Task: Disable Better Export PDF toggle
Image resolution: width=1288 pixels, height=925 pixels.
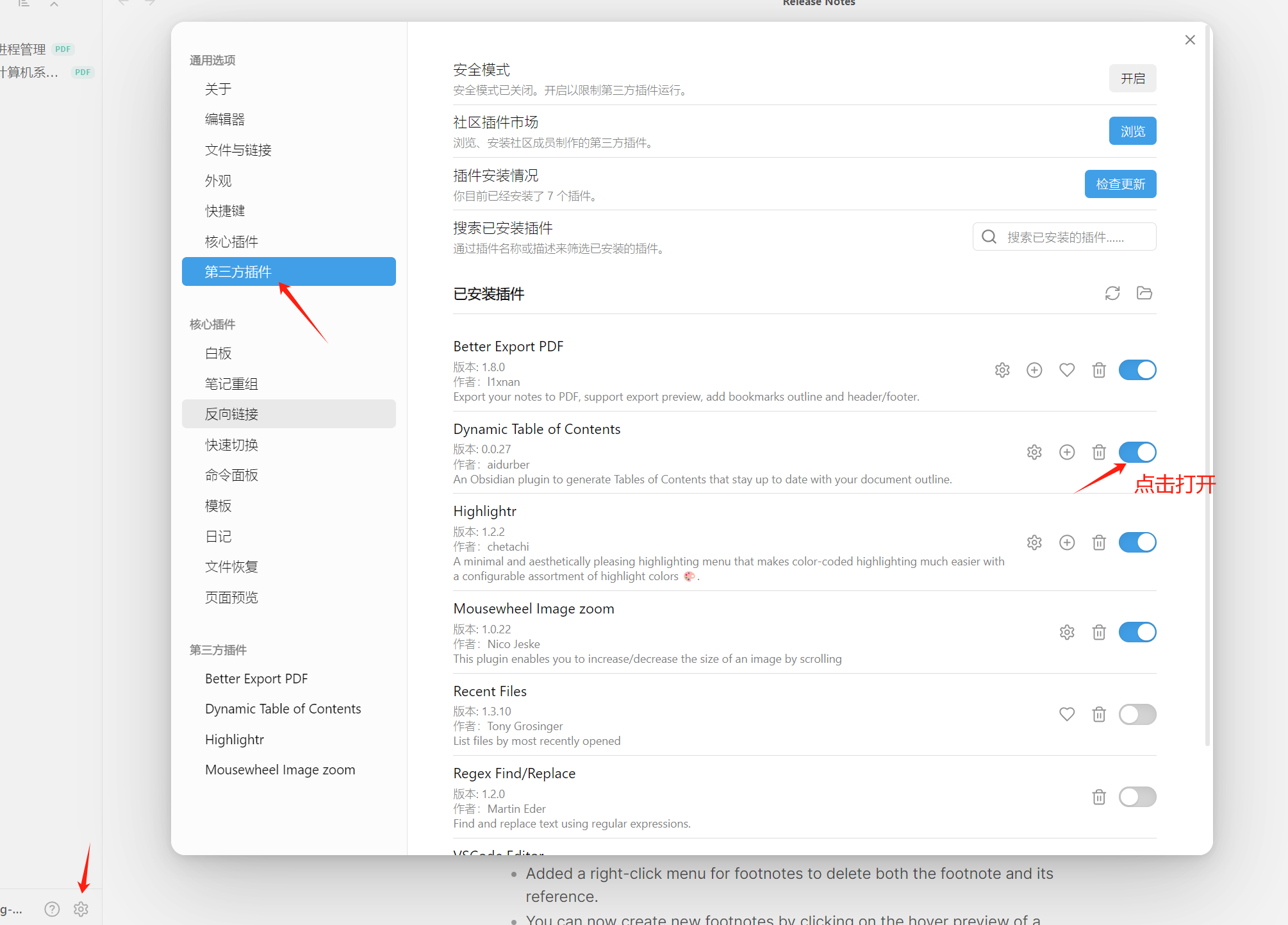Action: click(x=1137, y=370)
